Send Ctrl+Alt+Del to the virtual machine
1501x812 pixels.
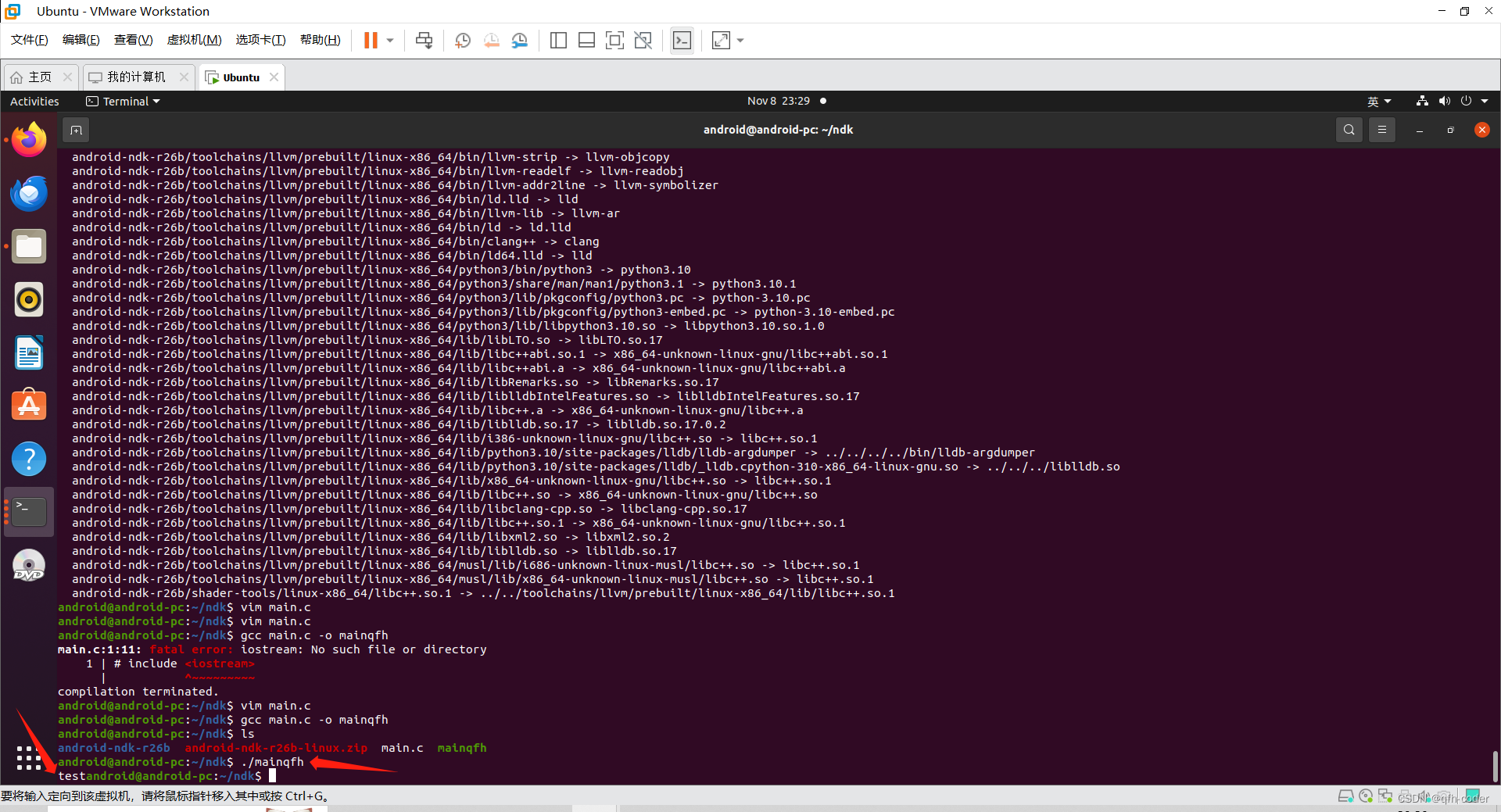[x=424, y=40]
